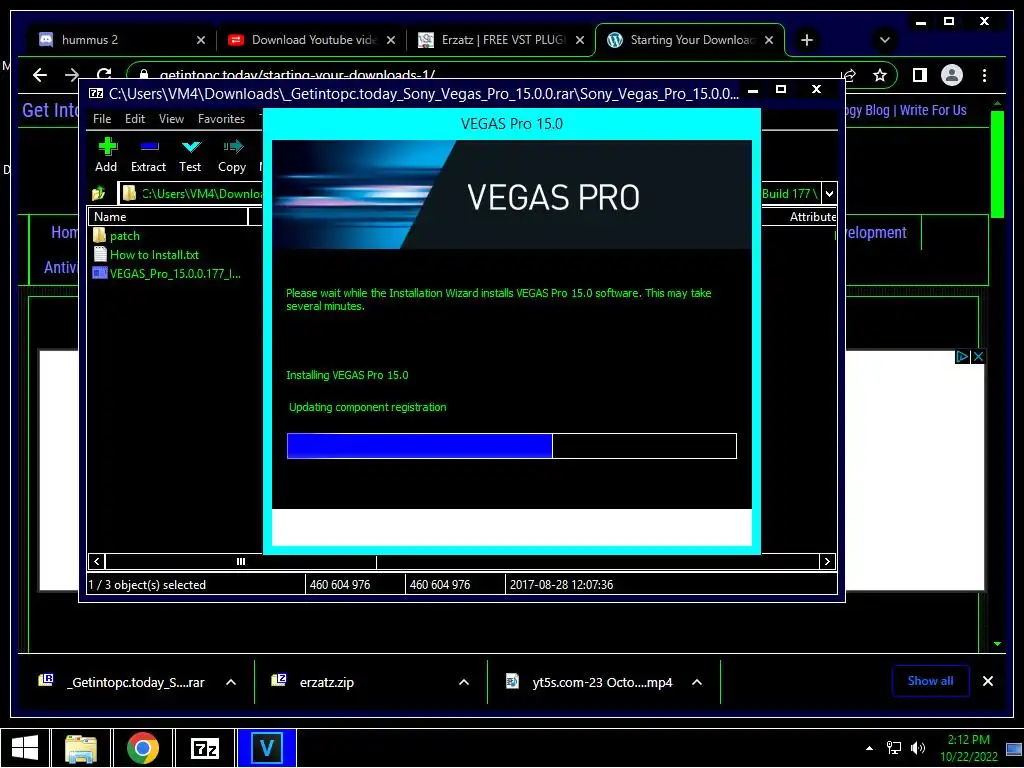This screenshot has height=768, width=1024.
Task: Open the downloaded yt5s.com mp4 file
Action: pos(590,682)
